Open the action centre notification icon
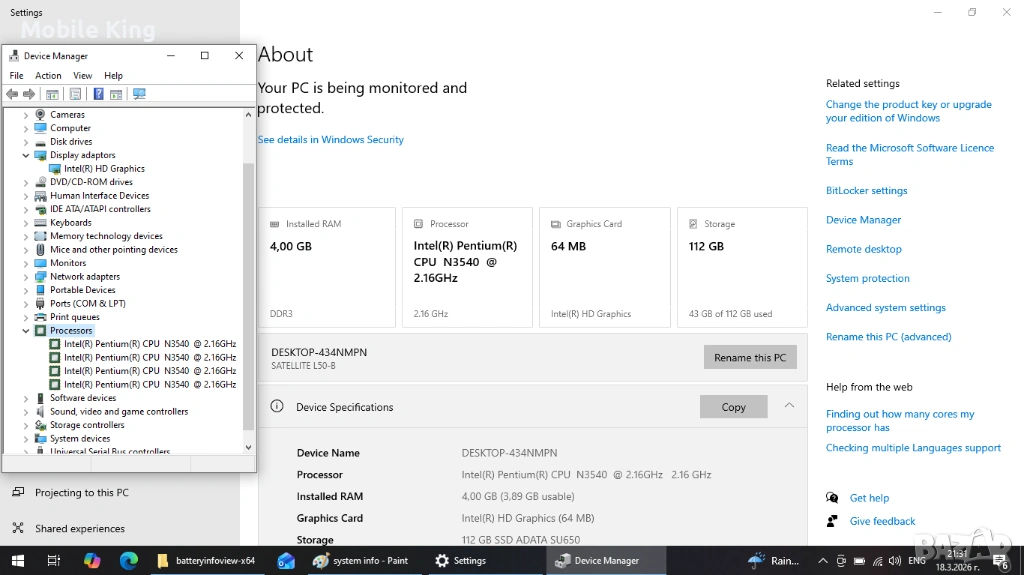Image resolution: width=1024 pixels, height=575 pixels. click(x=999, y=561)
